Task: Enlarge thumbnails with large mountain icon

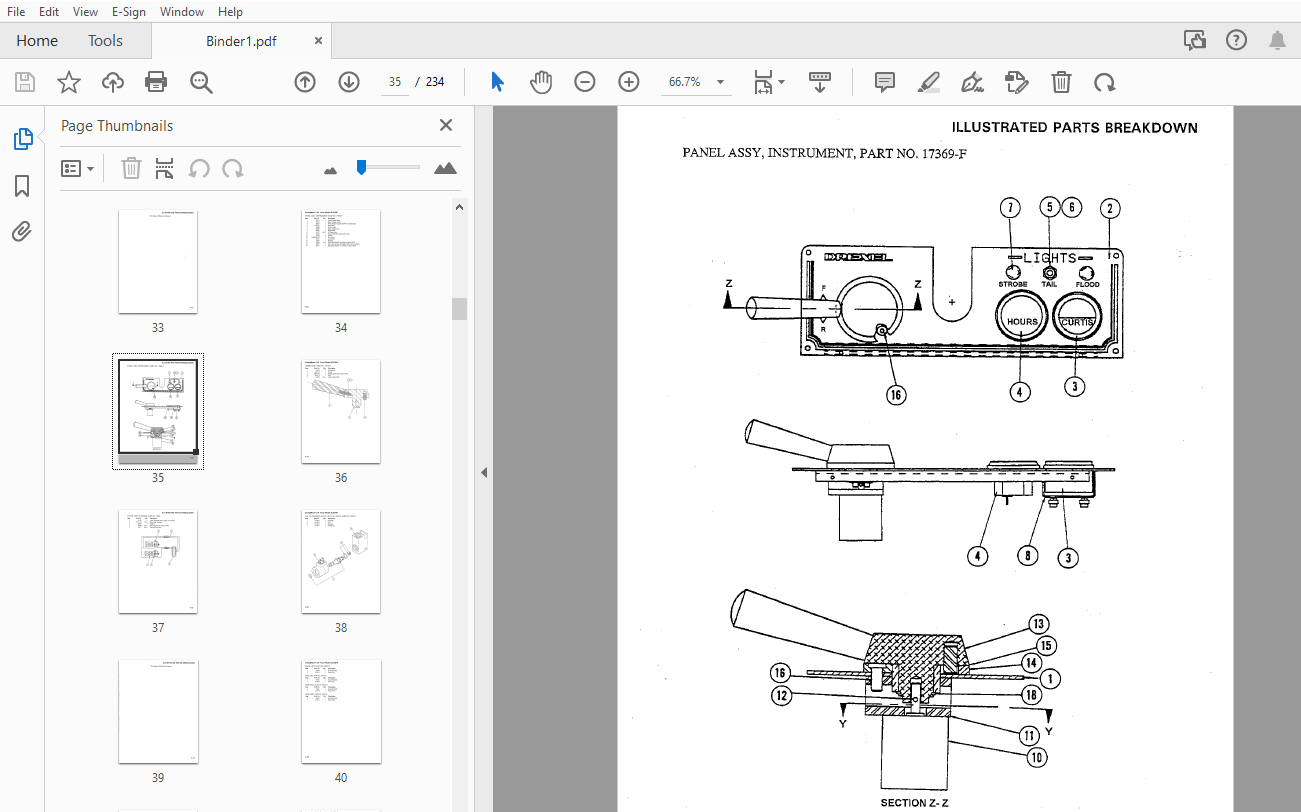Action: click(445, 168)
